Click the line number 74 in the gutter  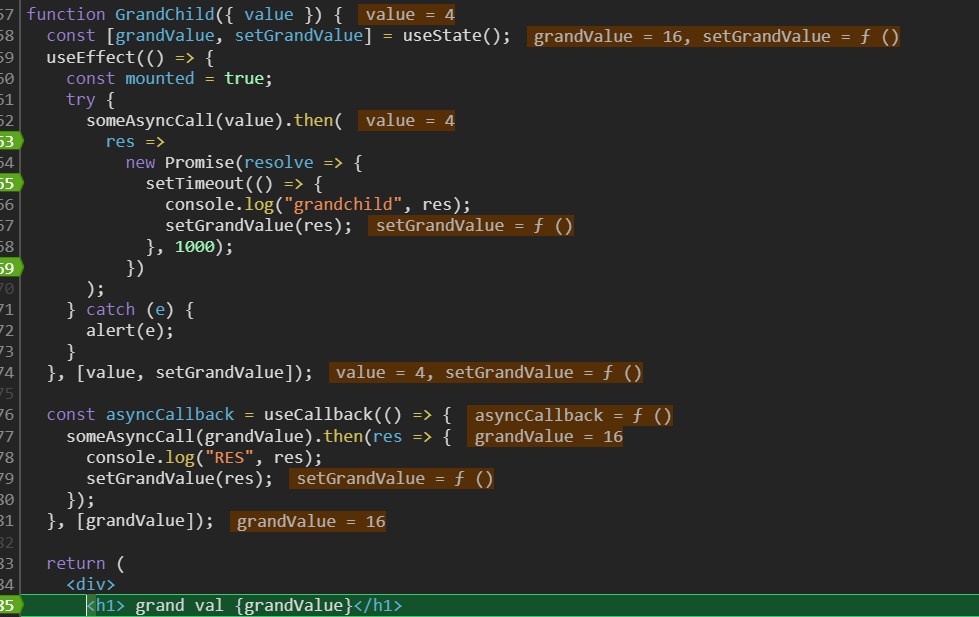pos(7,373)
